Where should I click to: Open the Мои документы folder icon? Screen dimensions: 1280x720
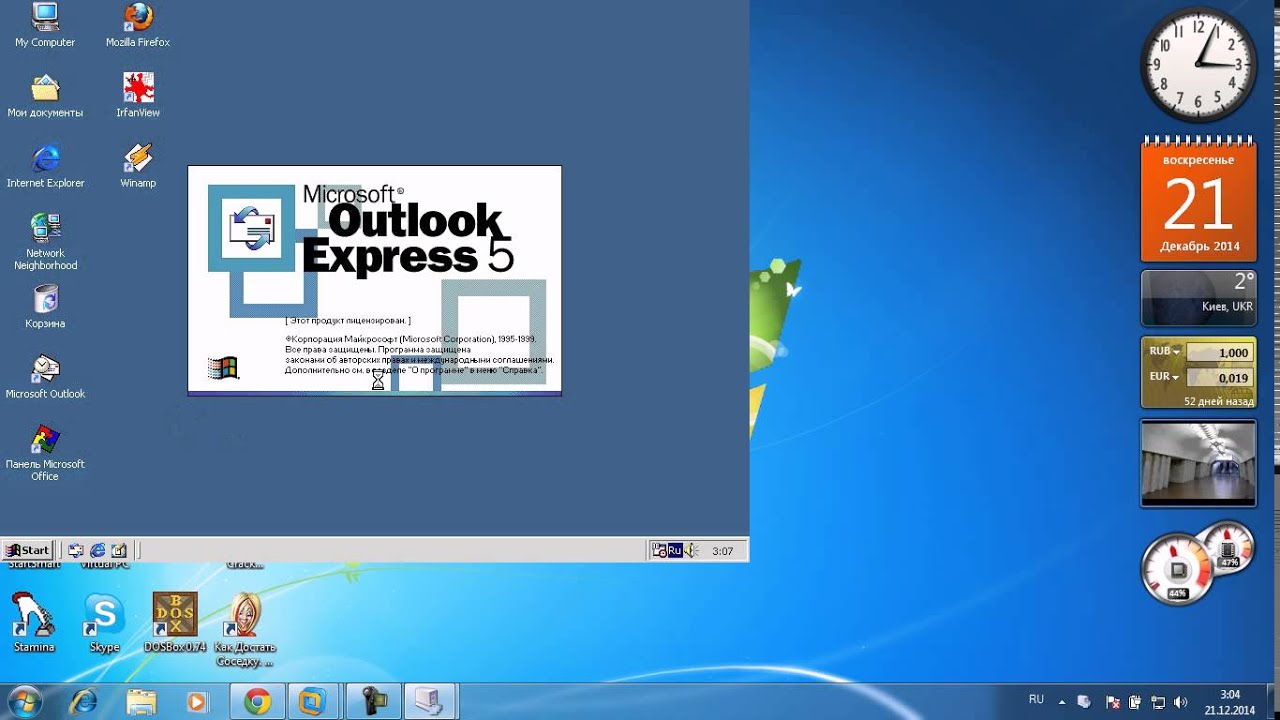tap(45, 96)
